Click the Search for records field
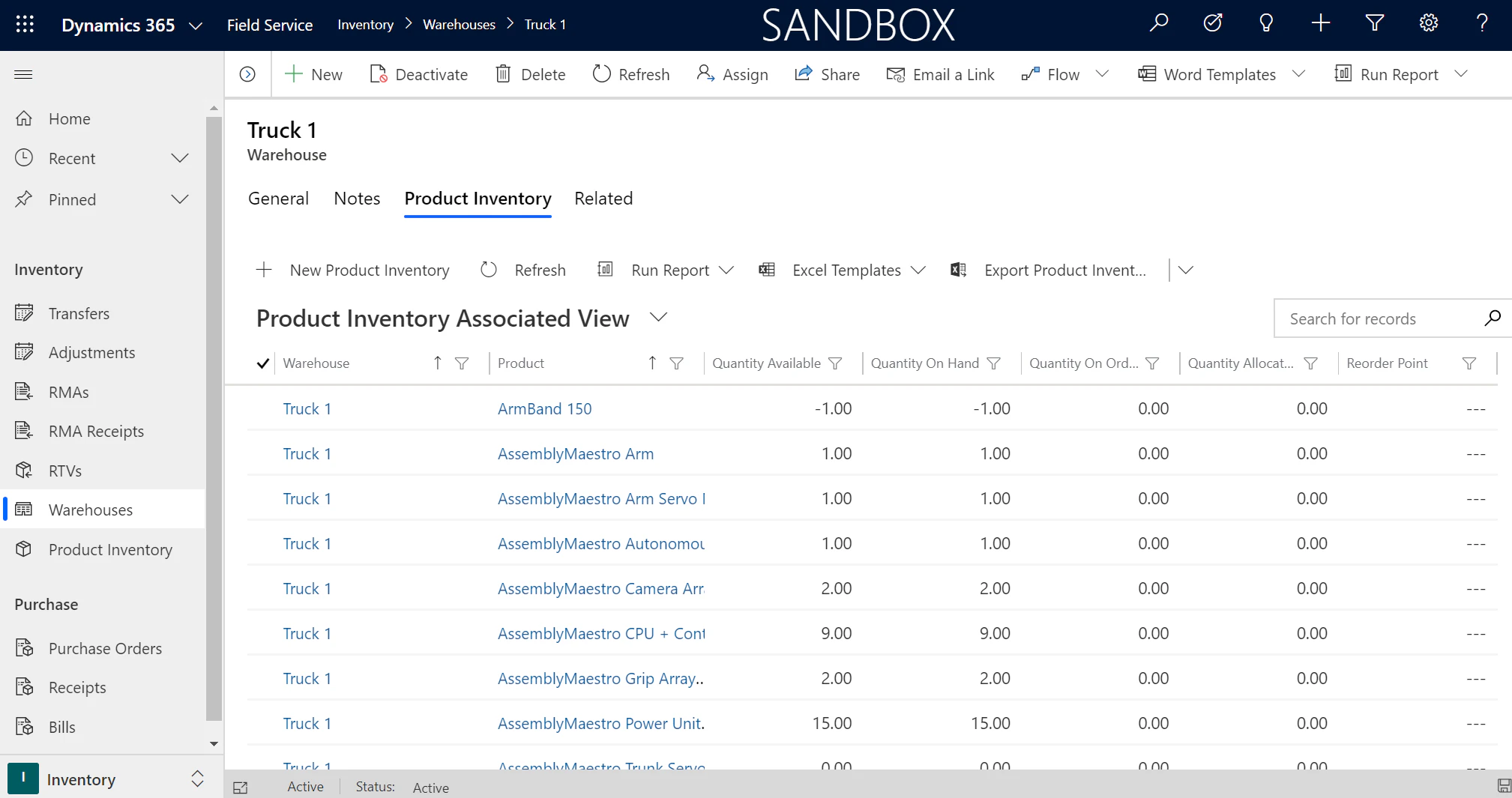This screenshot has height=798, width=1512. click(1379, 319)
